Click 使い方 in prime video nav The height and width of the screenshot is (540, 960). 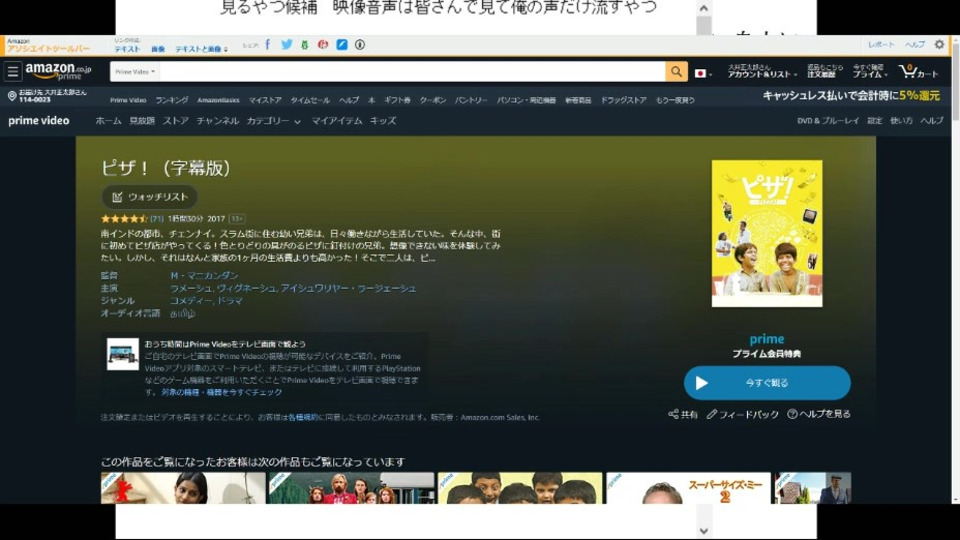click(x=901, y=121)
